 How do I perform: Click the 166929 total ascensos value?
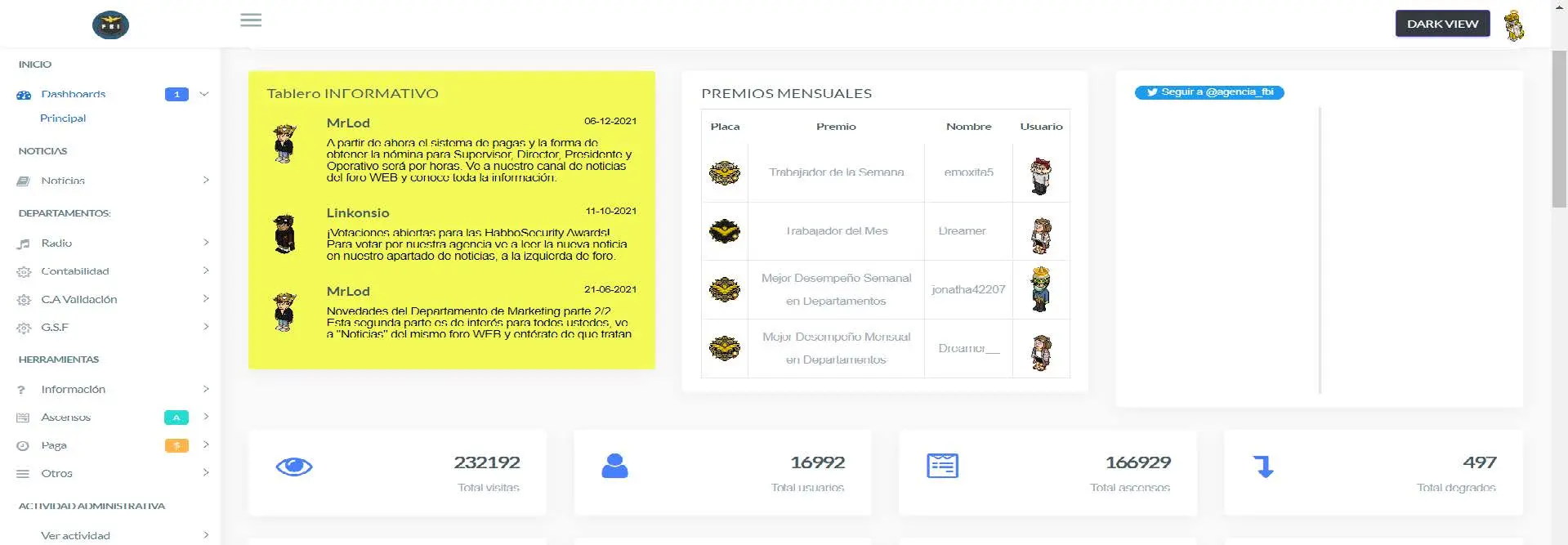[1137, 462]
